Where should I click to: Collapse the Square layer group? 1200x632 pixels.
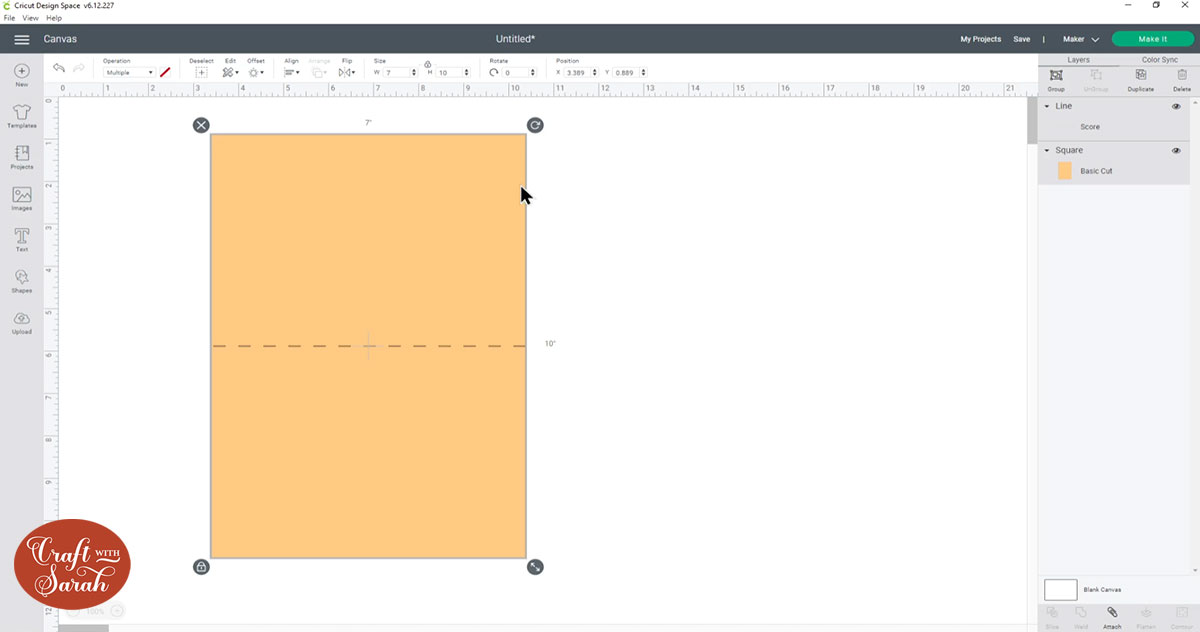[x=1049, y=149]
